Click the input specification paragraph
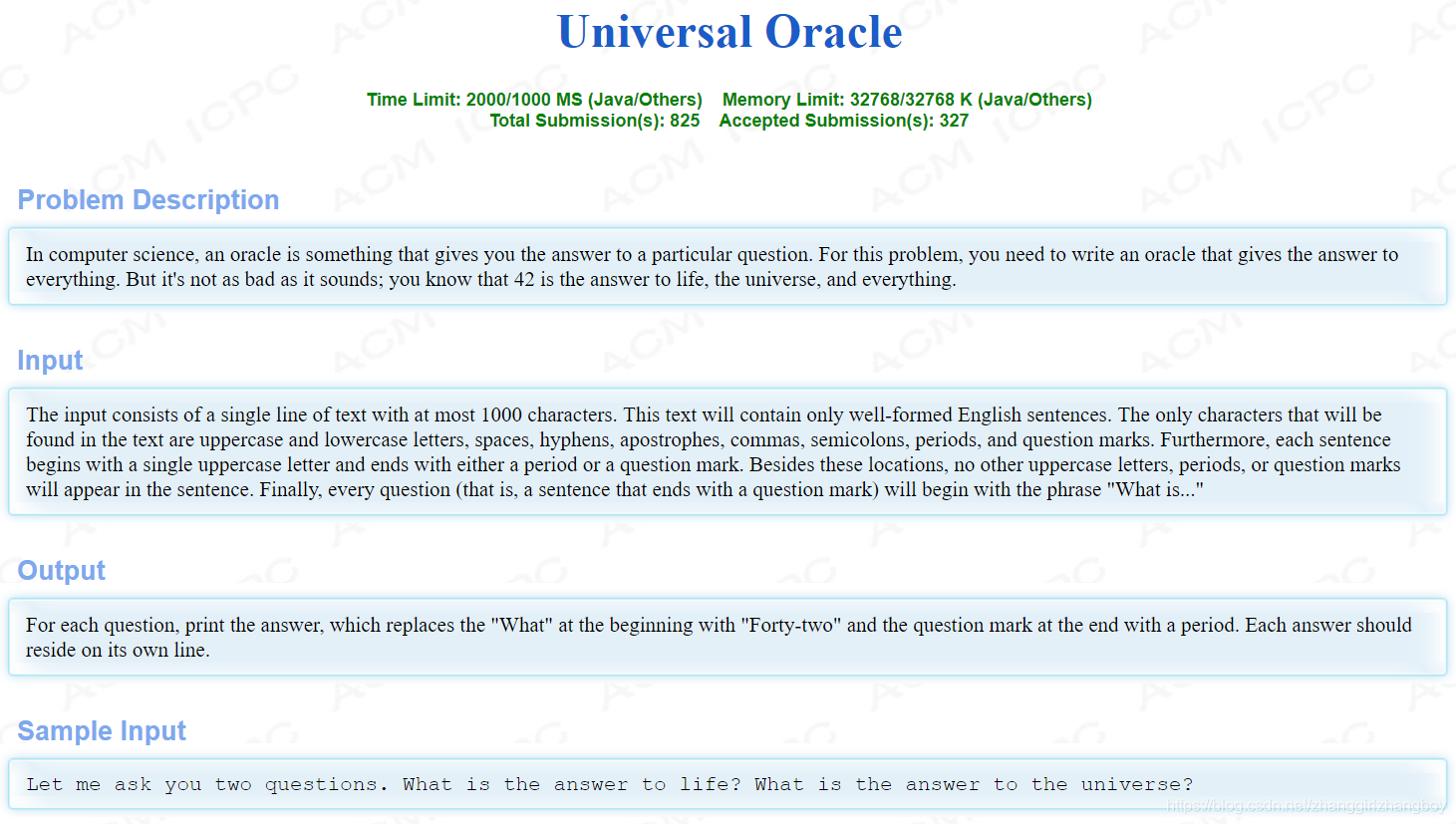The height and width of the screenshot is (824, 1456). [714, 452]
